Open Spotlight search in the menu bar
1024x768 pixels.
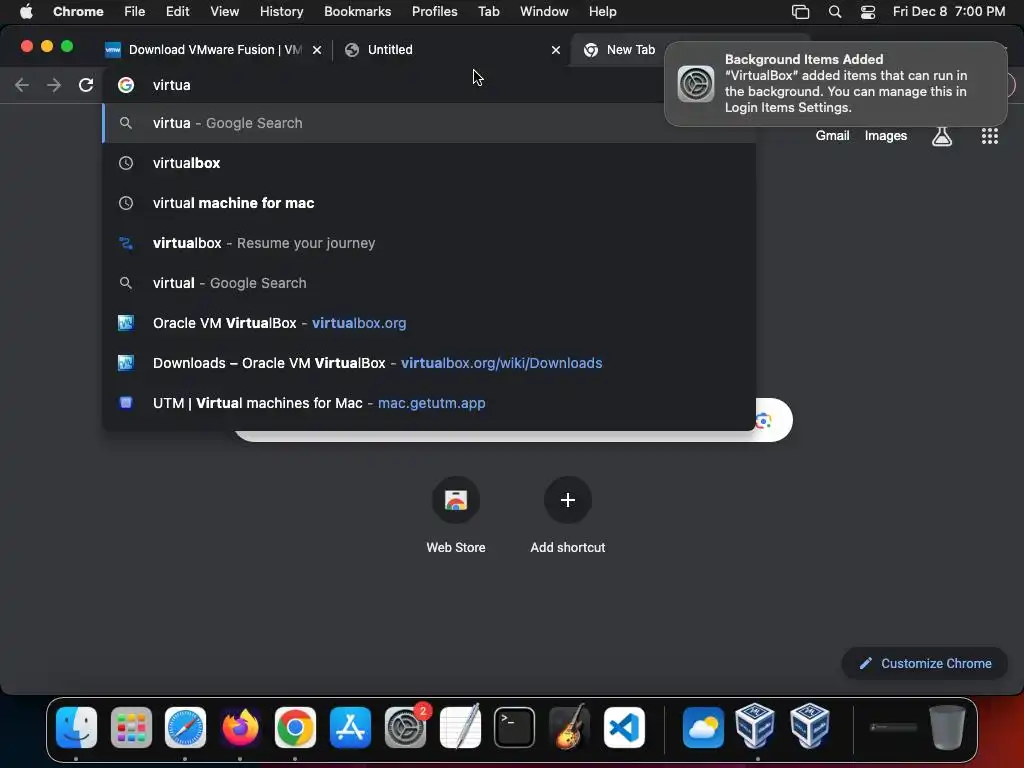[x=835, y=12]
